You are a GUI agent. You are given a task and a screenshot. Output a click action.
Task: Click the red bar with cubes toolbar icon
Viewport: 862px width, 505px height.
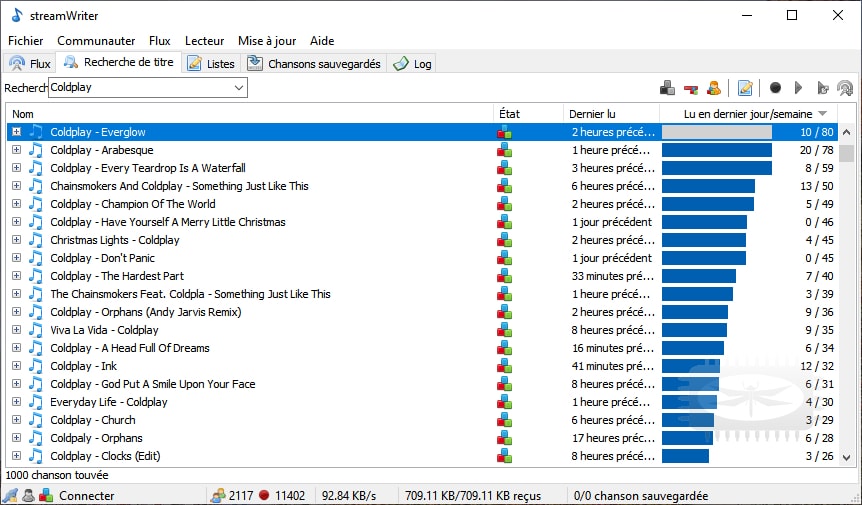coord(690,88)
